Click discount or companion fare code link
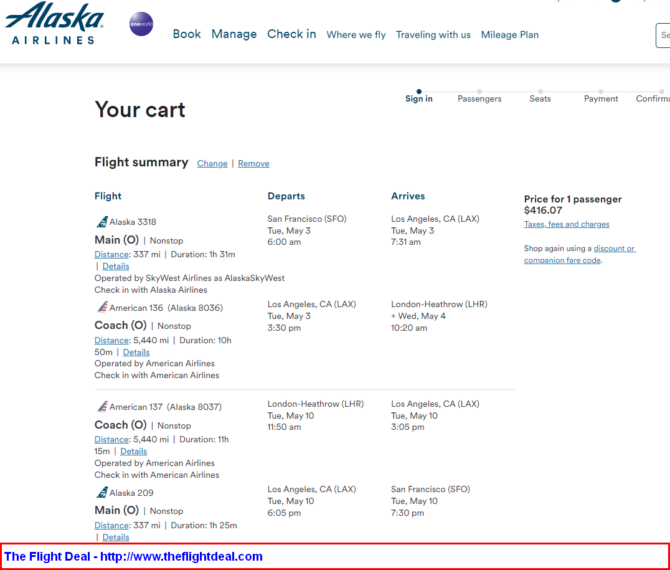The height and width of the screenshot is (570, 670). coord(580,254)
